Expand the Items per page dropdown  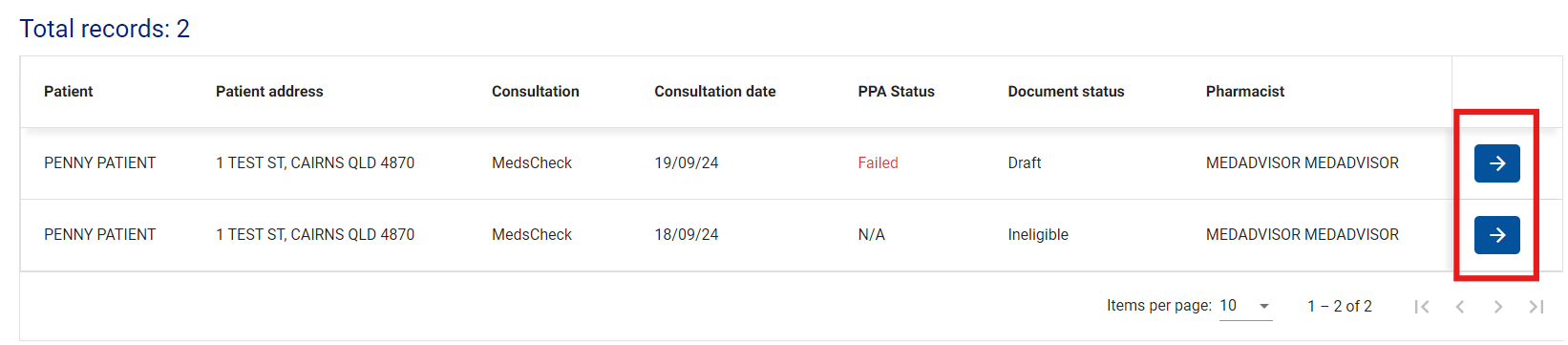pos(1245,306)
